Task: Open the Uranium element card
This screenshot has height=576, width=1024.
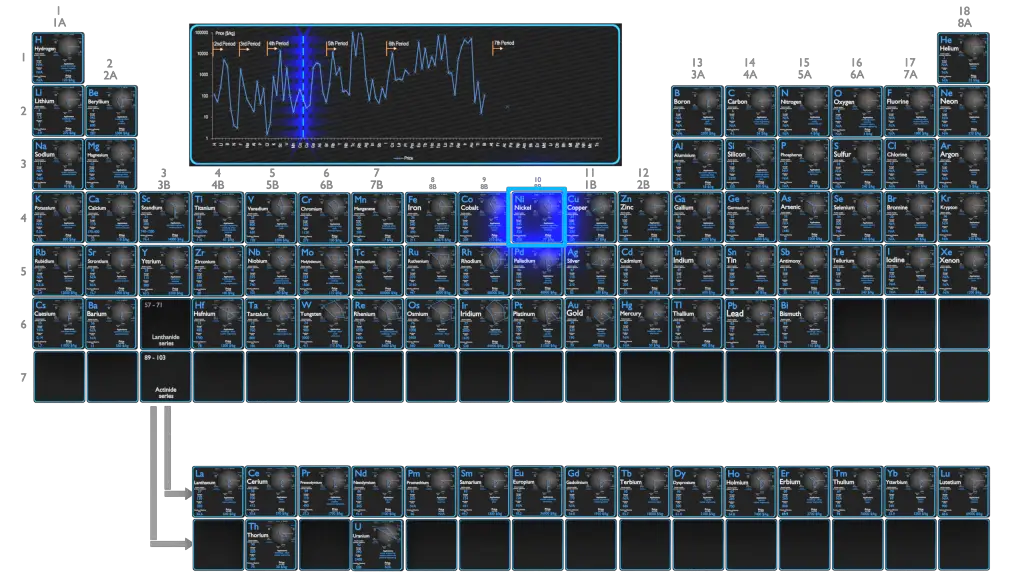Action: click(377, 545)
